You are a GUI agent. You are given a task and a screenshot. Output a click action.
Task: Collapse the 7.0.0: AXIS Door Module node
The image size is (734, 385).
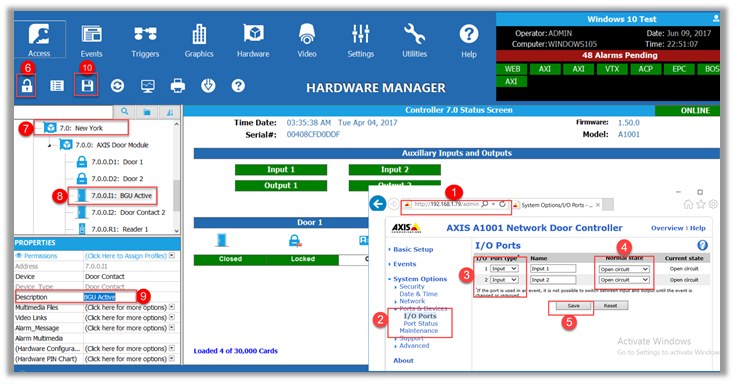pyautogui.click(x=50, y=146)
